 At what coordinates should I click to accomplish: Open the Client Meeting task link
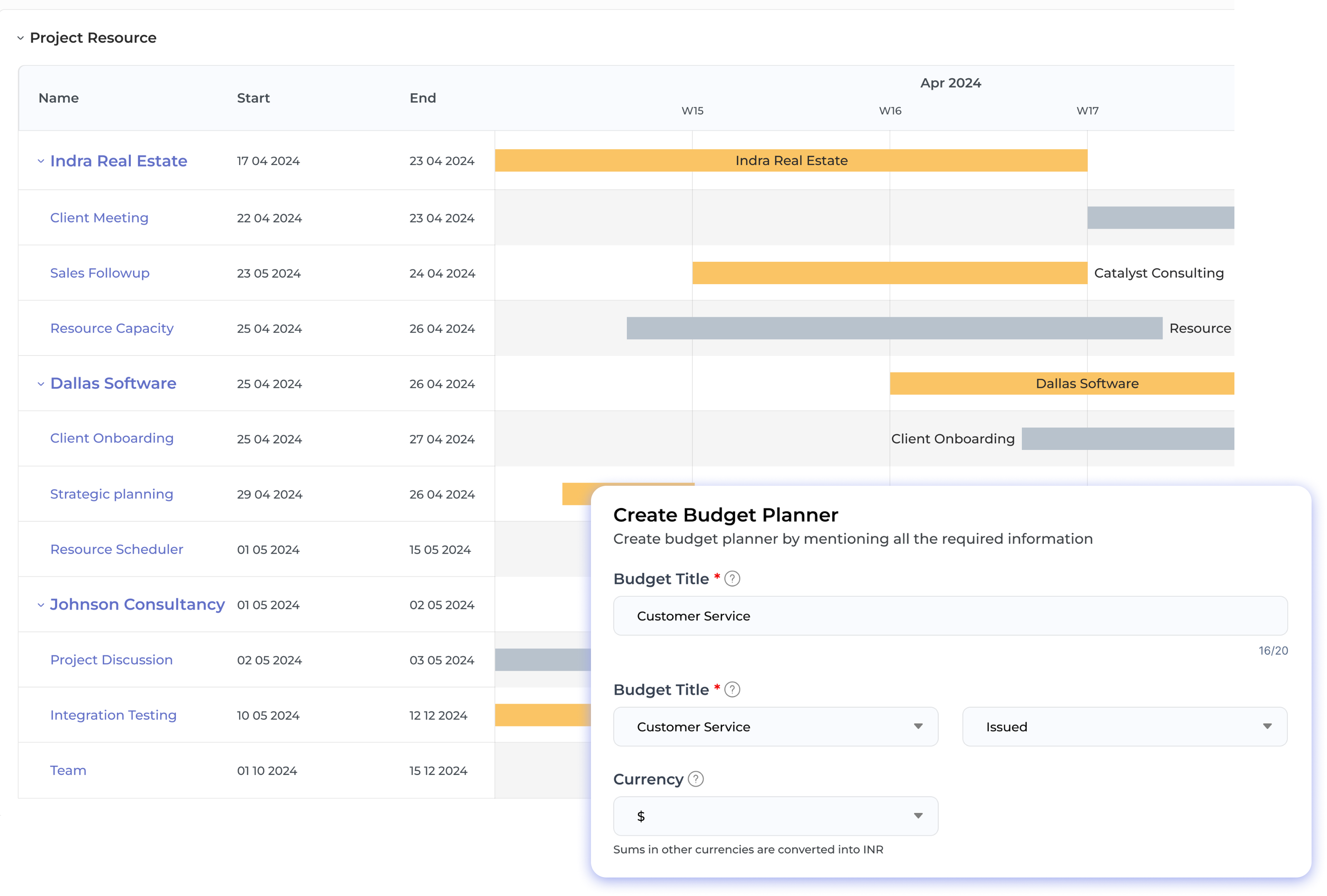point(100,218)
